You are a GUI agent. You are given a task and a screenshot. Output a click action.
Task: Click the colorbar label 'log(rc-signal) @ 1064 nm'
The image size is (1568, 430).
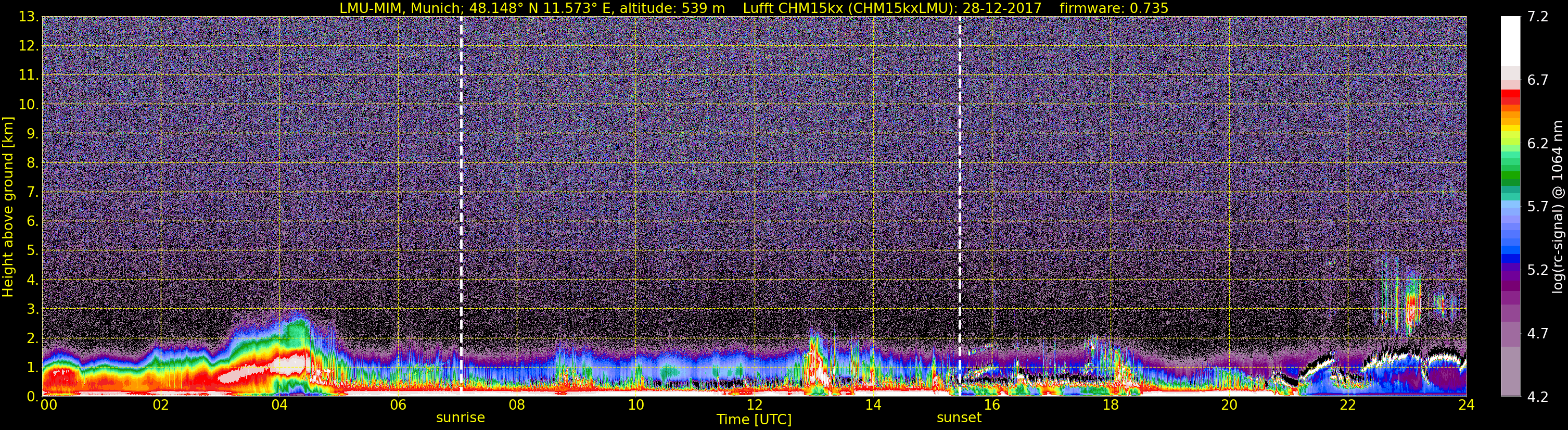[x=1557, y=207]
